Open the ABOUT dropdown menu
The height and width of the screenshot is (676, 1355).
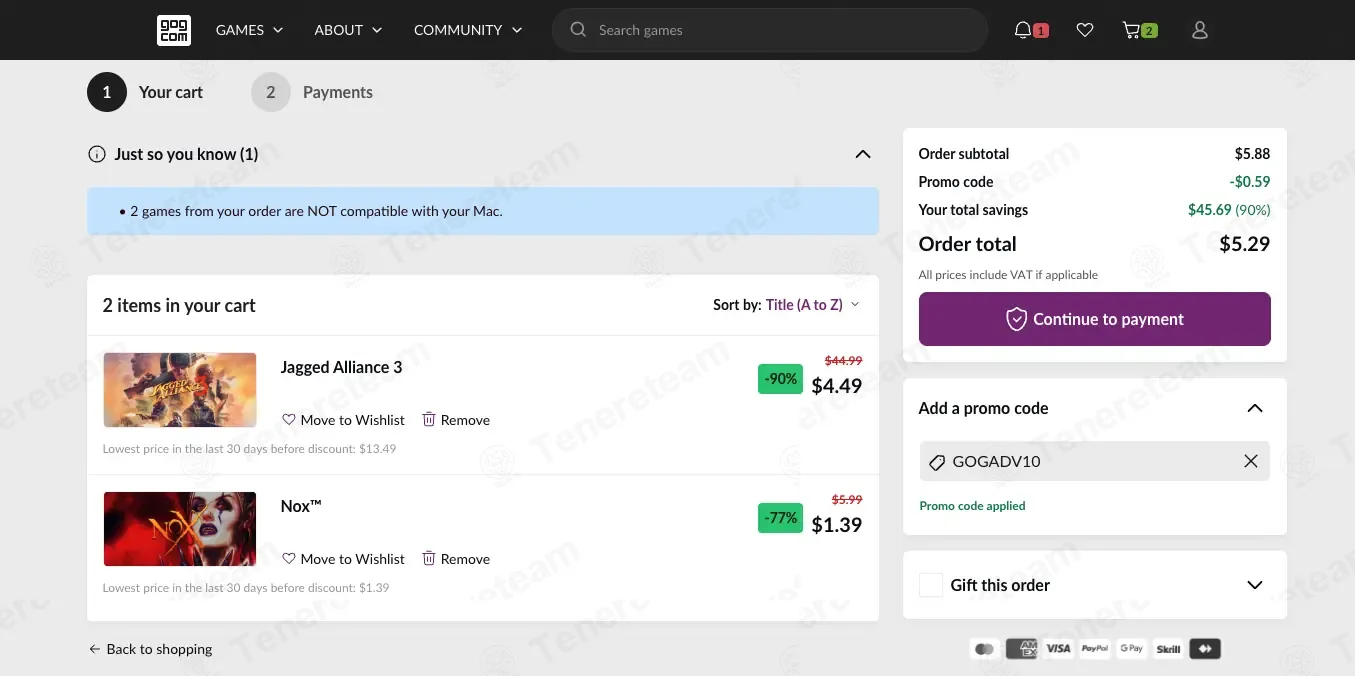(349, 30)
